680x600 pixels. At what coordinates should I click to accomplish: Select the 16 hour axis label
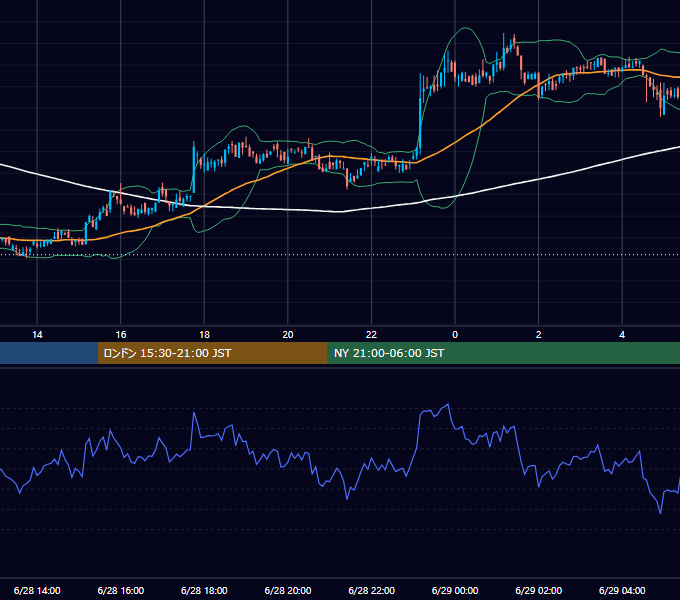[x=121, y=335]
